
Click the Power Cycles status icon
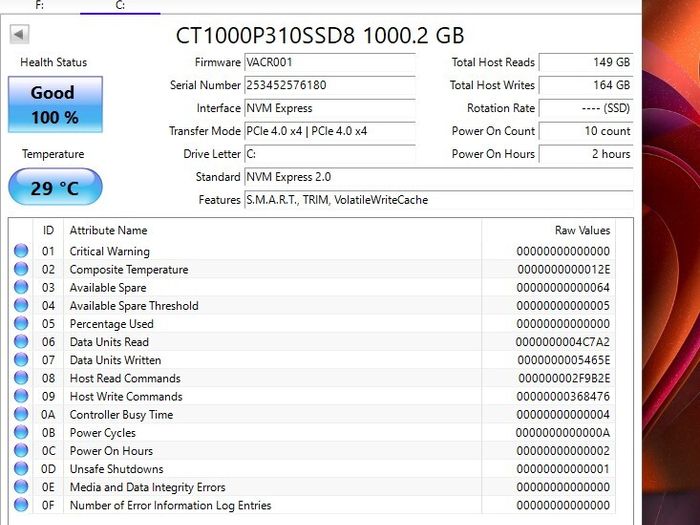(x=21, y=433)
